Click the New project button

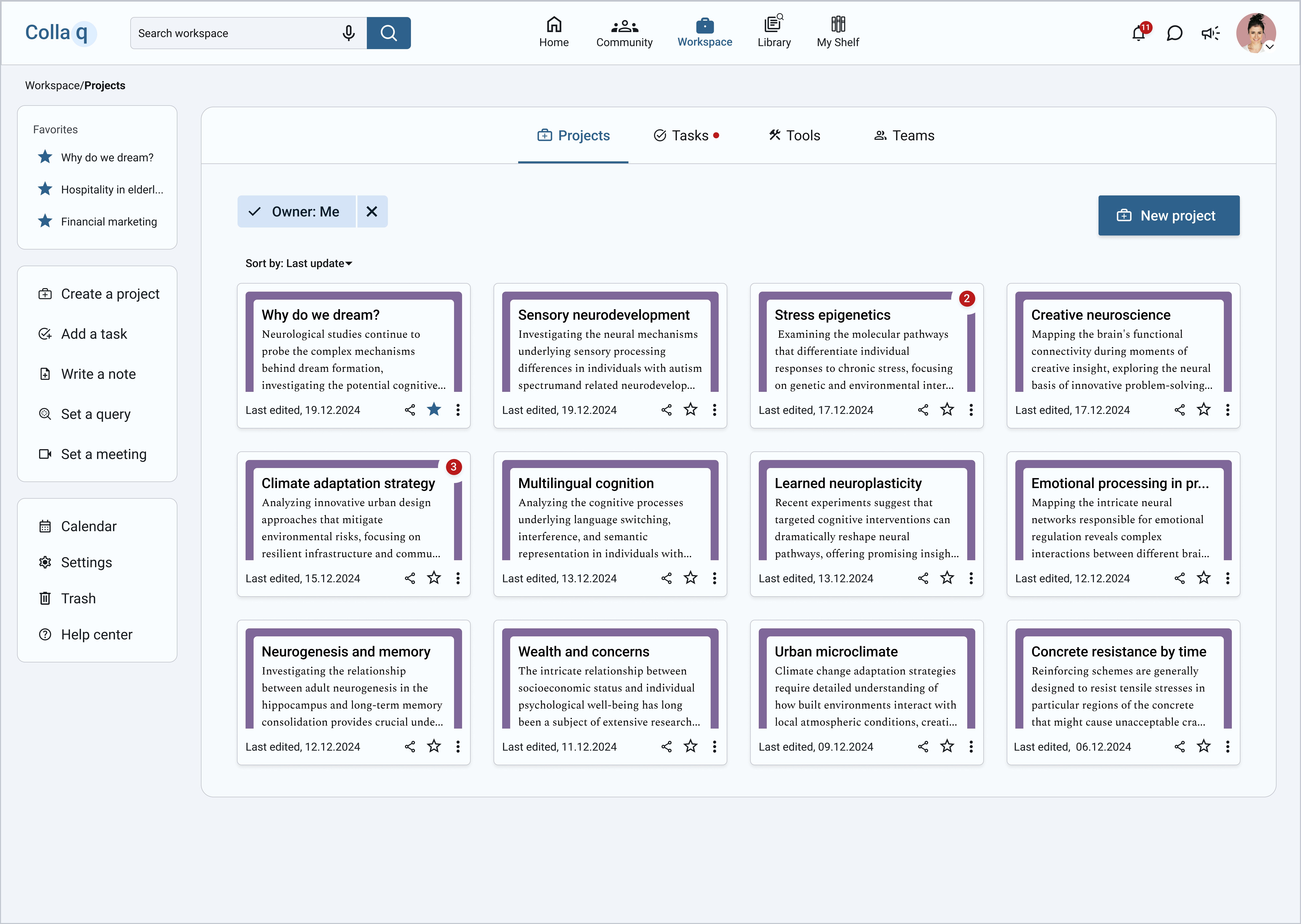click(1168, 216)
